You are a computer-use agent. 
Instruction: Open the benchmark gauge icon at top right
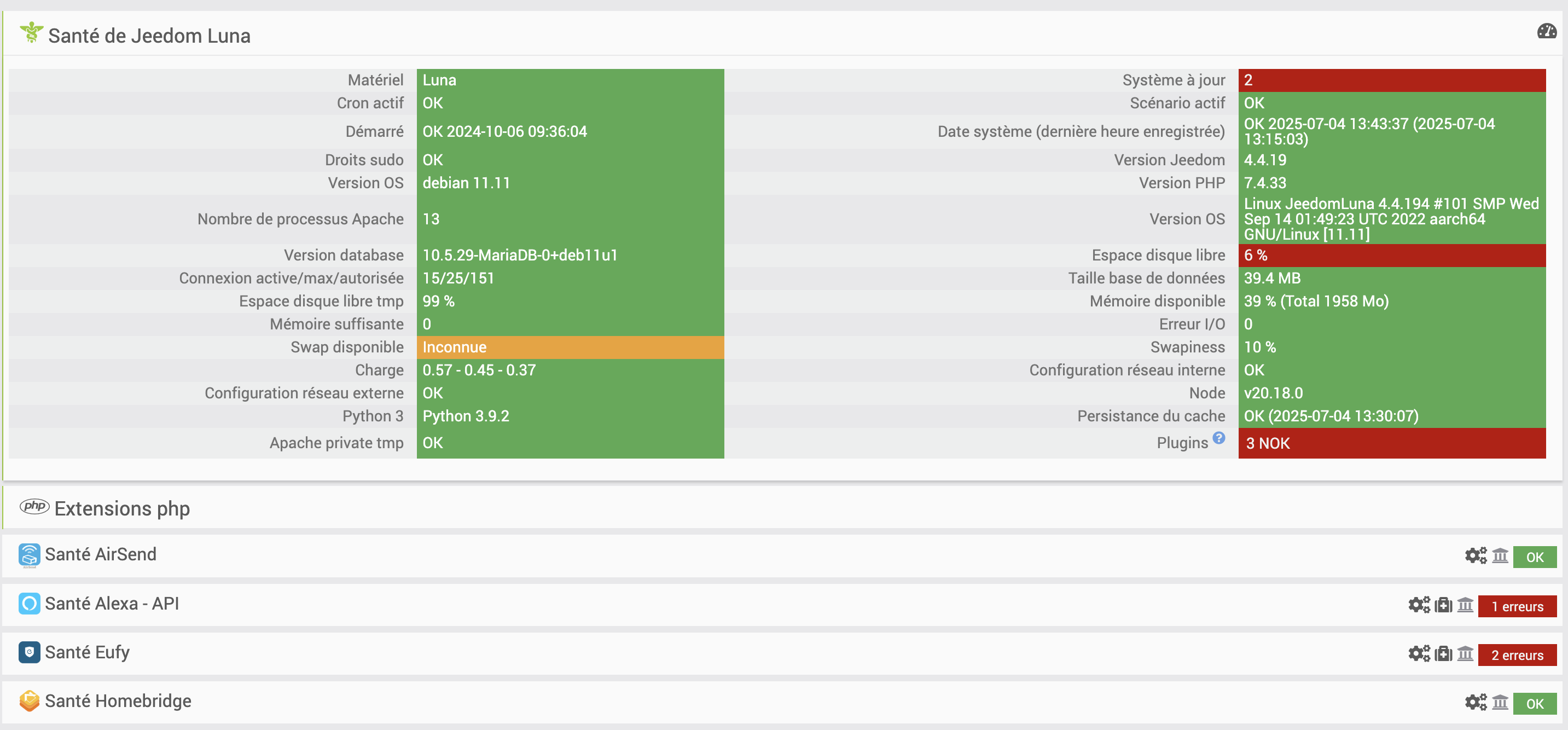(x=1547, y=31)
